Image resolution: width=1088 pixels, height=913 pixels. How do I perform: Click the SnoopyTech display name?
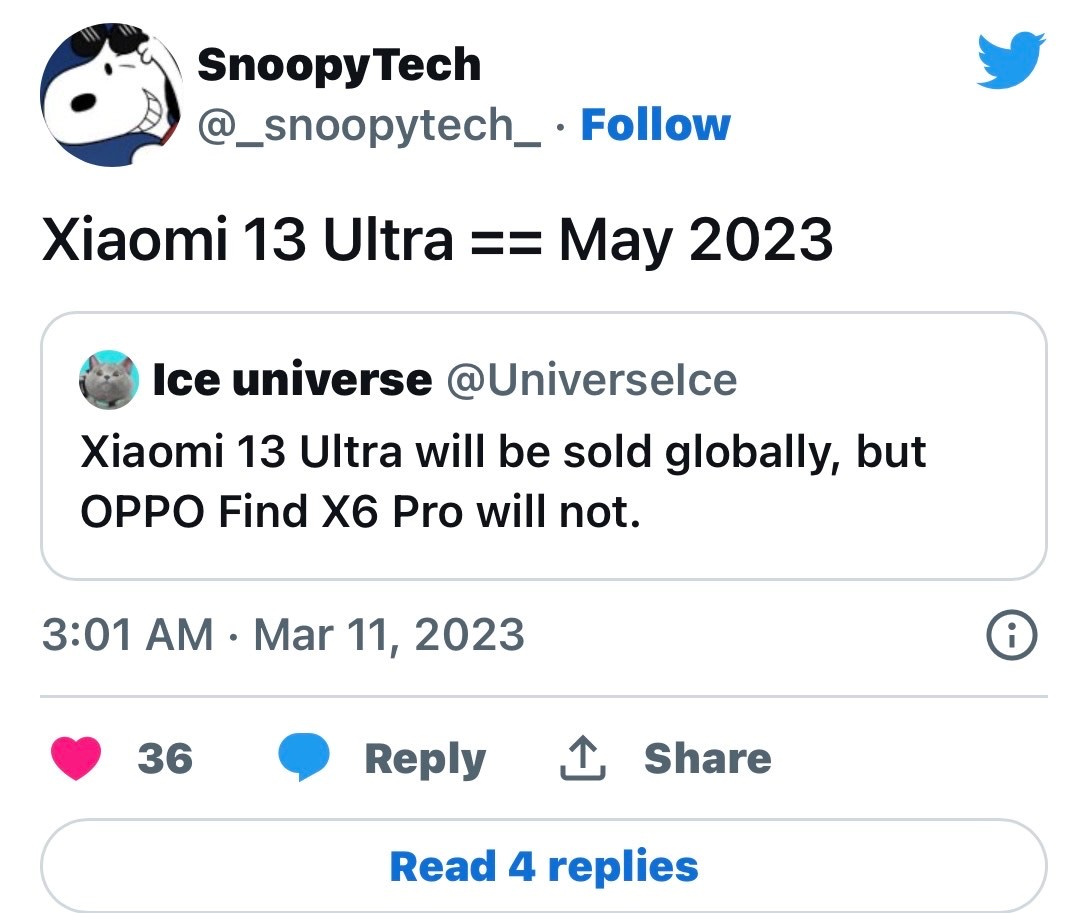(x=338, y=65)
